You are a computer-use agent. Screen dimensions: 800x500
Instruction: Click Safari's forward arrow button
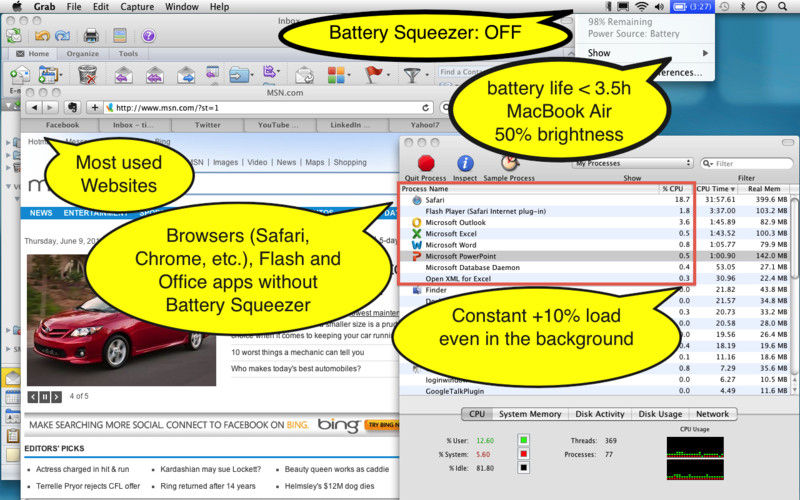tap(49, 108)
